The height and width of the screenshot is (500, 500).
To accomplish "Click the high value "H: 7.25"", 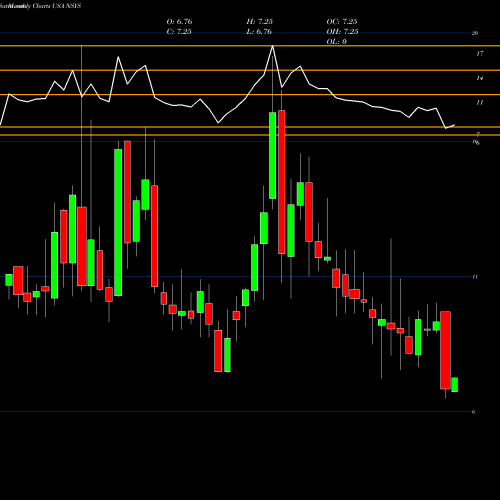I will point(259,22).
